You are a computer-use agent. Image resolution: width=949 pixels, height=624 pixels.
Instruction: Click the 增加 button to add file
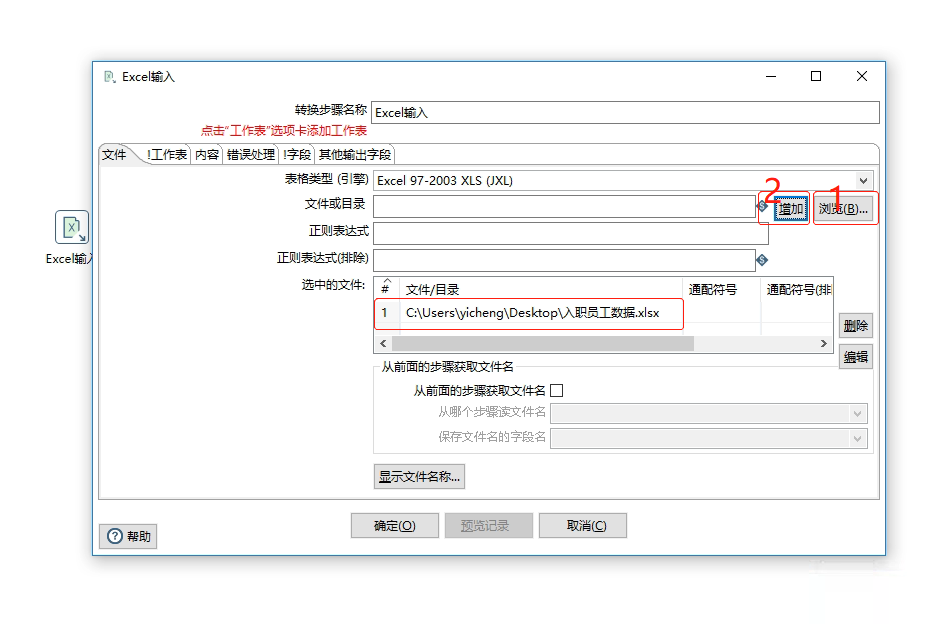[x=792, y=206]
